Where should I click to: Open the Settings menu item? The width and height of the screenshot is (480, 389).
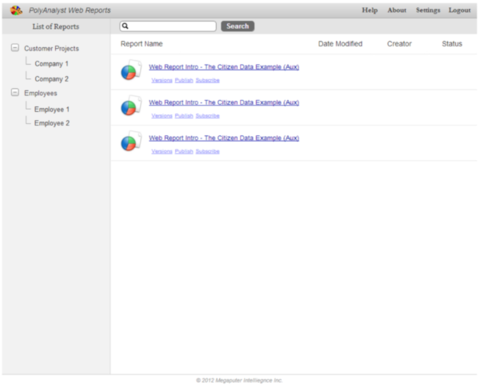click(428, 10)
